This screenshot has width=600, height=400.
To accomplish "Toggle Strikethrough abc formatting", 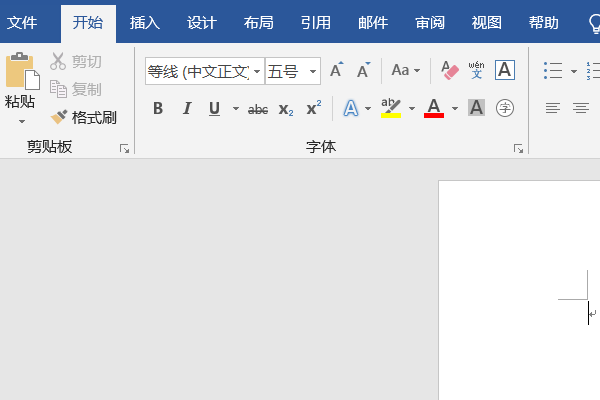I will 258,110.
